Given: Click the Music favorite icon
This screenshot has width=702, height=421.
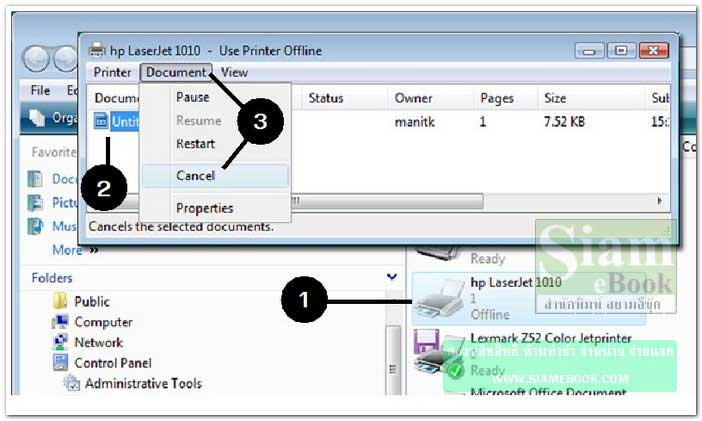Looking at the screenshot, I should pyautogui.click(x=35, y=226).
